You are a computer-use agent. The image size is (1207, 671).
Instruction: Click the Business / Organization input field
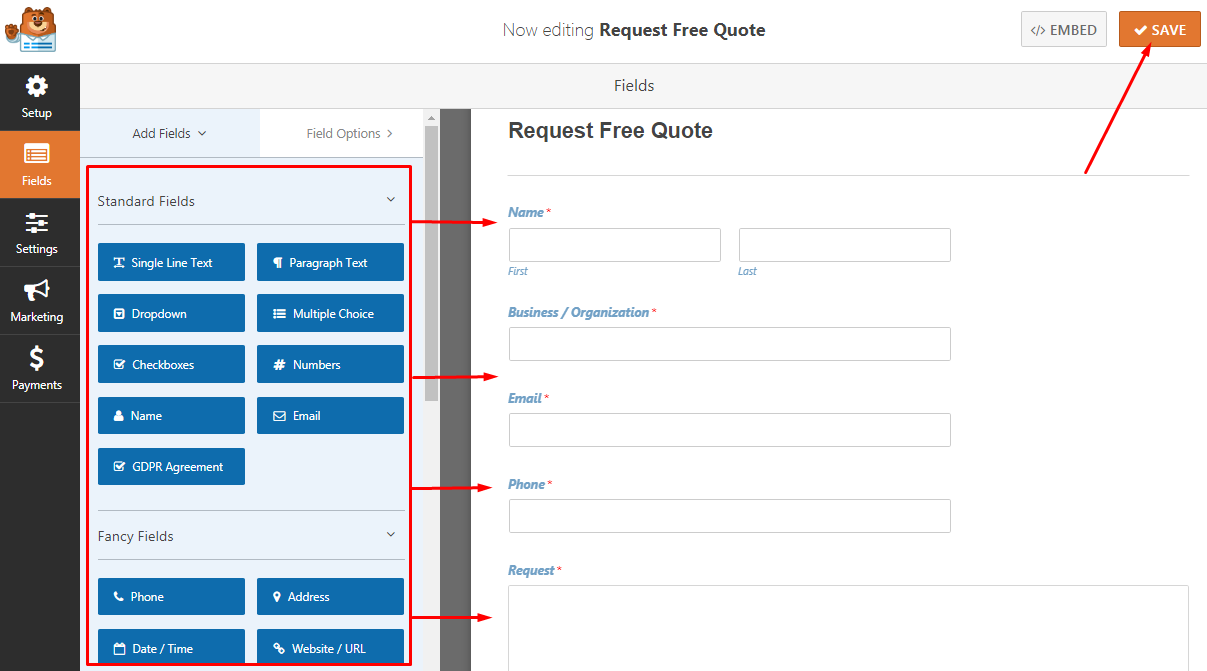(729, 344)
